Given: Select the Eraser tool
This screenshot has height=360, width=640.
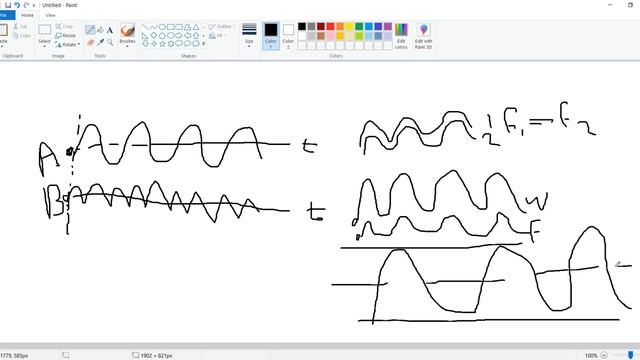Looking at the screenshot, I should pyautogui.click(x=90, y=42).
